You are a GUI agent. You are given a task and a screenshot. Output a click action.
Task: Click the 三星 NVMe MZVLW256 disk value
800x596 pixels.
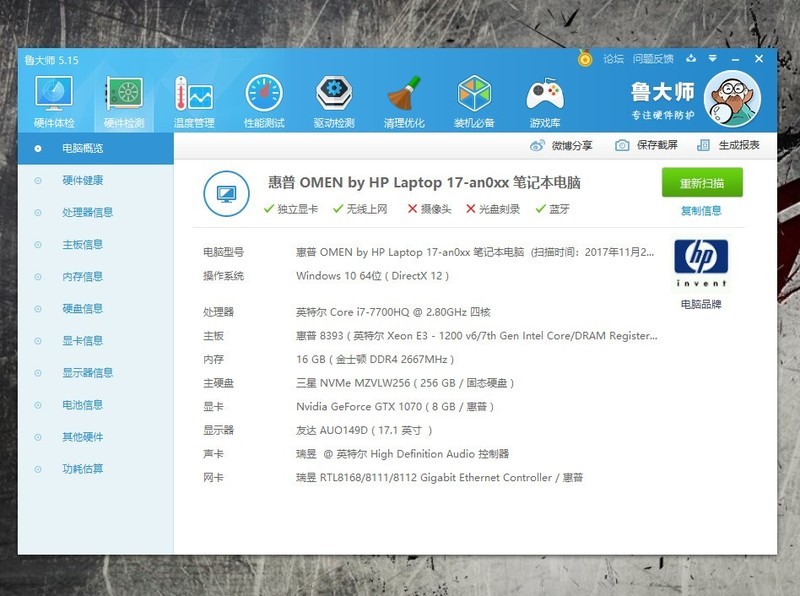click(x=405, y=383)
